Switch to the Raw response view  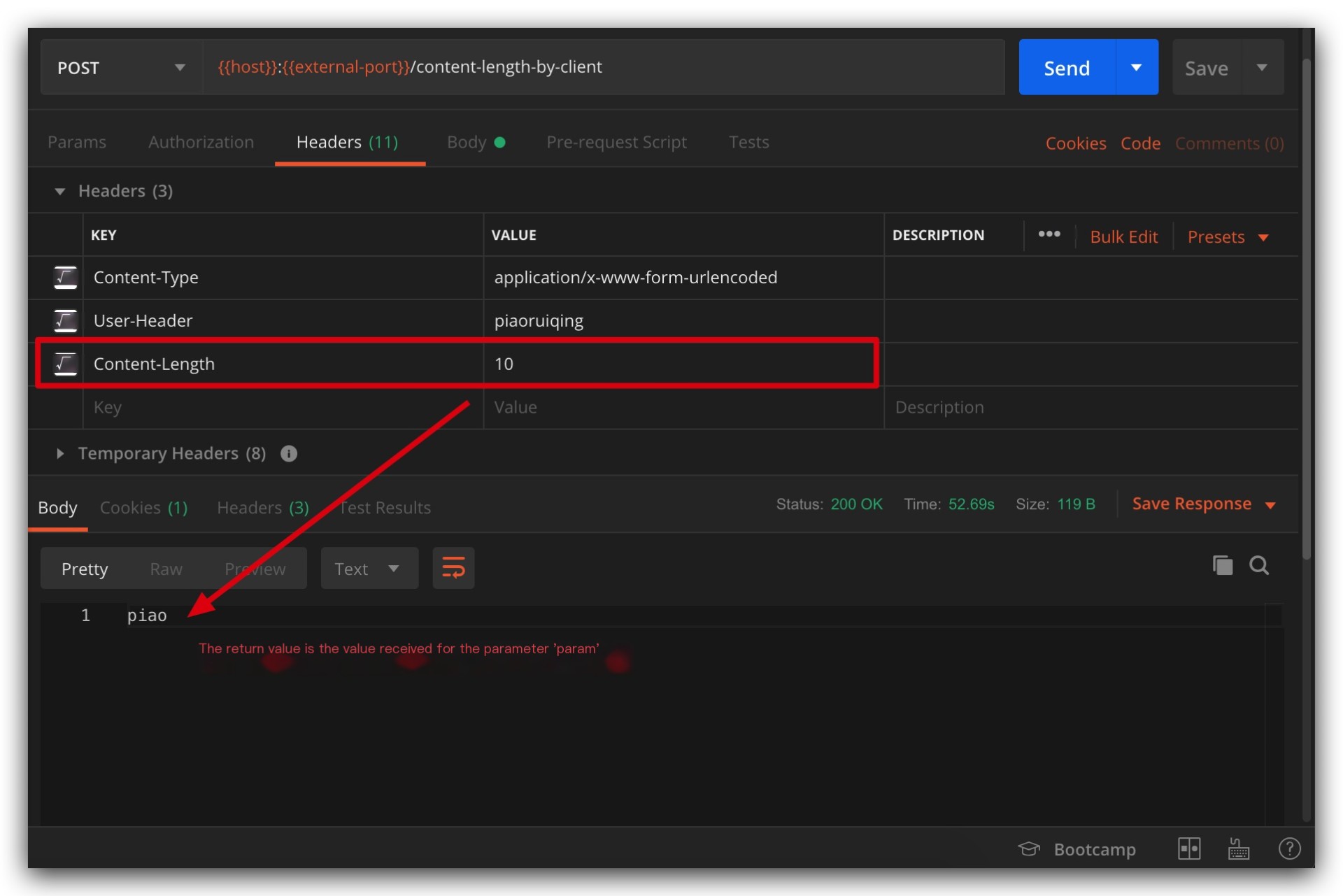click(x=166, y=569)
